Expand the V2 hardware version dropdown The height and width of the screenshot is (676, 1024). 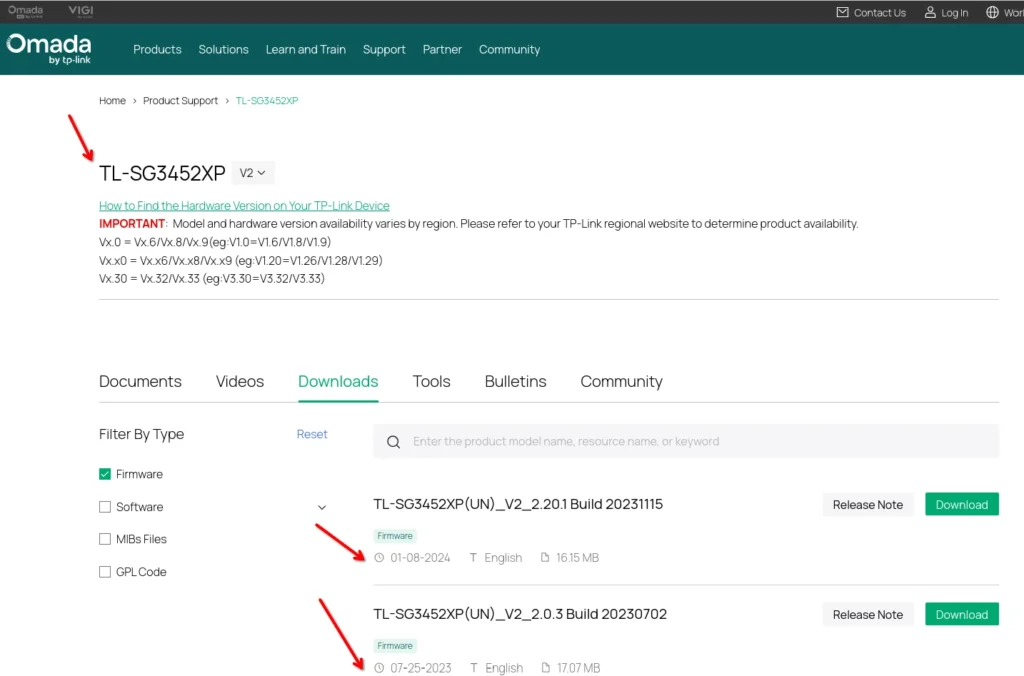pyautogui.click(x=253, y=173)
